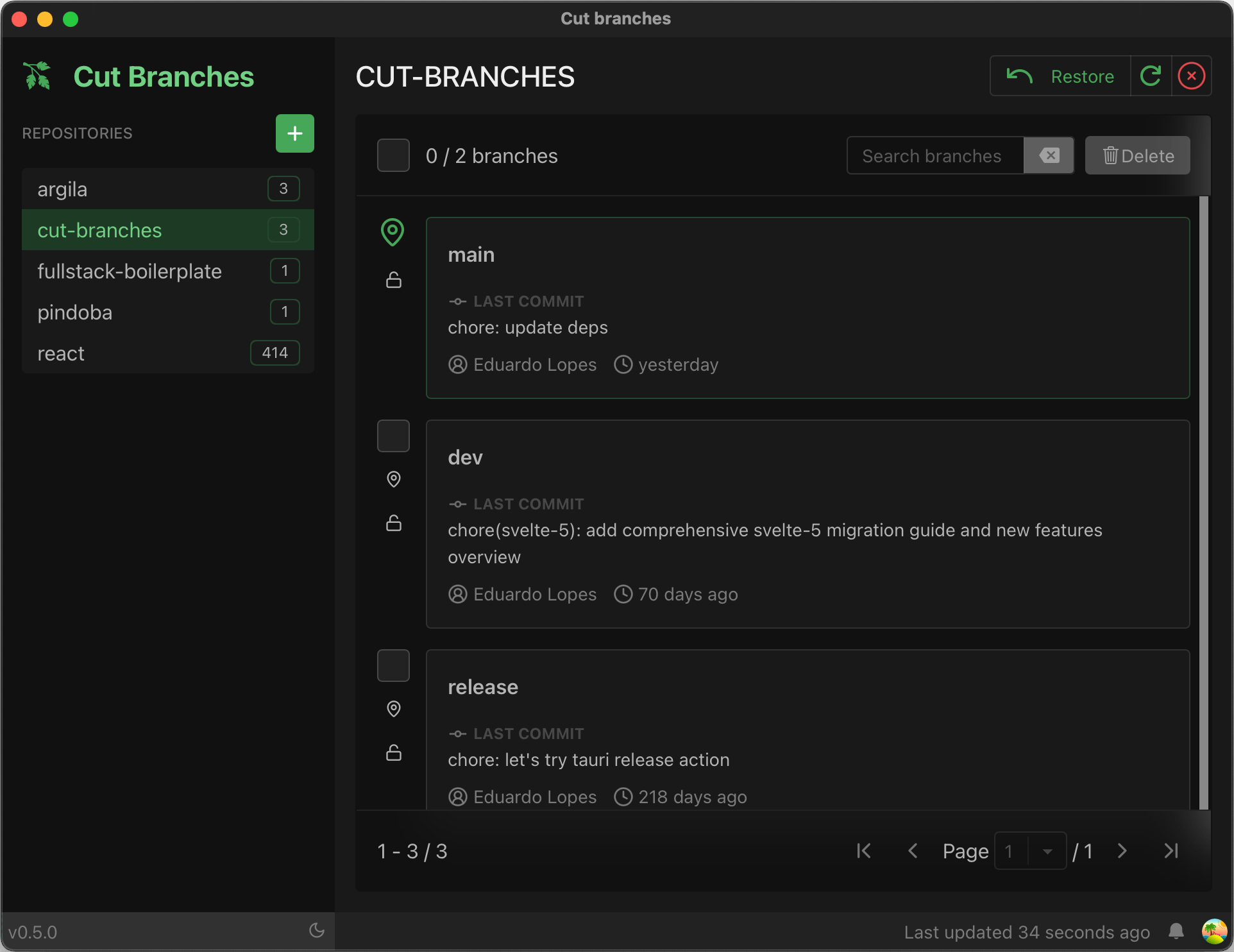The height and width of the screenshot is (952, 1234).
Task: Jump to the last page of branches
Action: tap(1171, 851)
